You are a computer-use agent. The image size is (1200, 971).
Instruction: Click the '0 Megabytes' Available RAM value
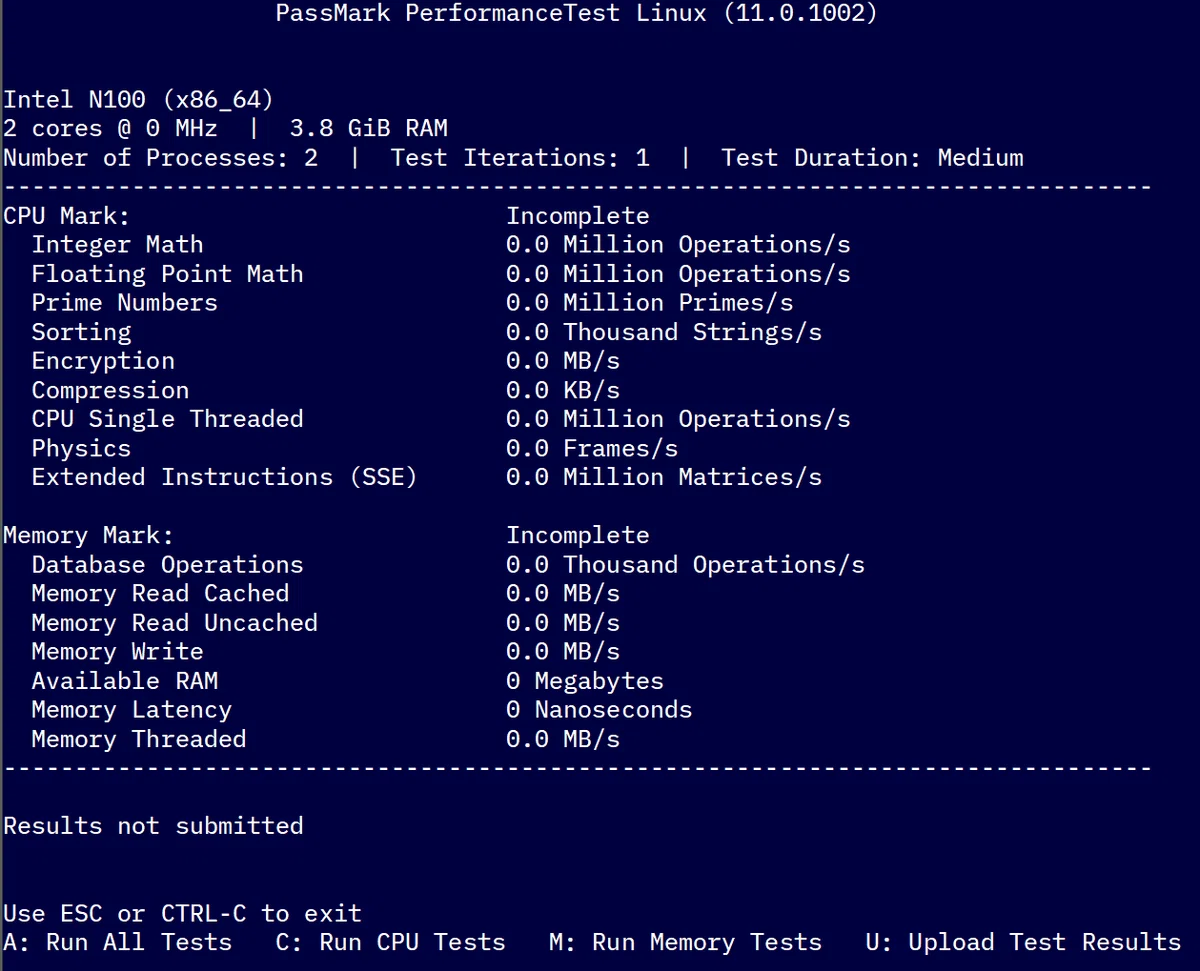click(x=585, y=681)
